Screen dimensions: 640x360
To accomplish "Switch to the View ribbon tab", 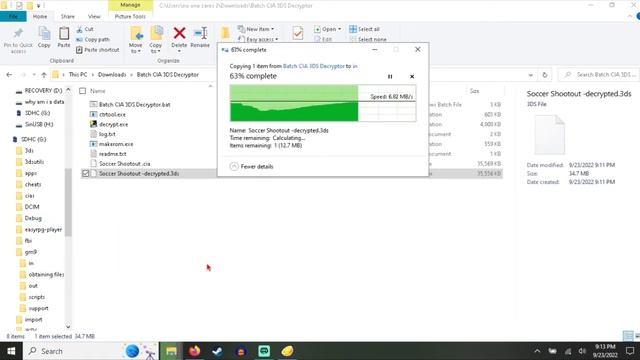I will pos(94,16).
